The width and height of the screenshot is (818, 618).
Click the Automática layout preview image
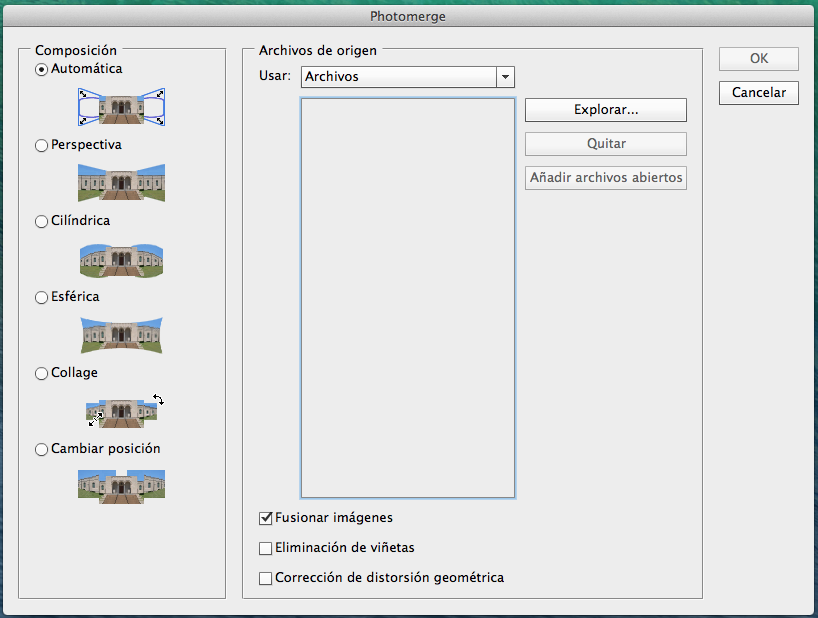[x=122, y=107]
